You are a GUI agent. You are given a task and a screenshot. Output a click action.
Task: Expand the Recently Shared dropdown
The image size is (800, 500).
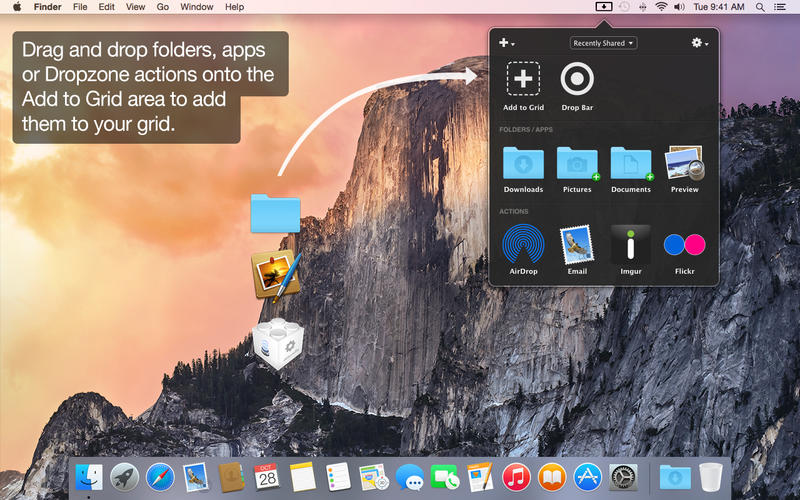pyautogui.click(x=603, y=43)
